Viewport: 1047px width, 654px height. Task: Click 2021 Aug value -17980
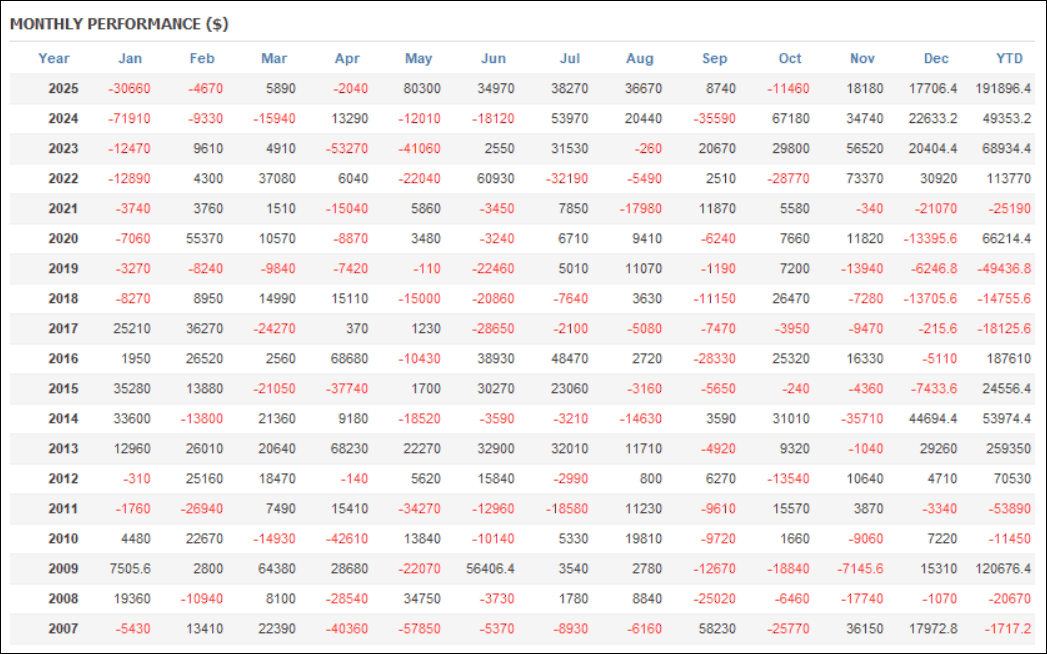640,208
